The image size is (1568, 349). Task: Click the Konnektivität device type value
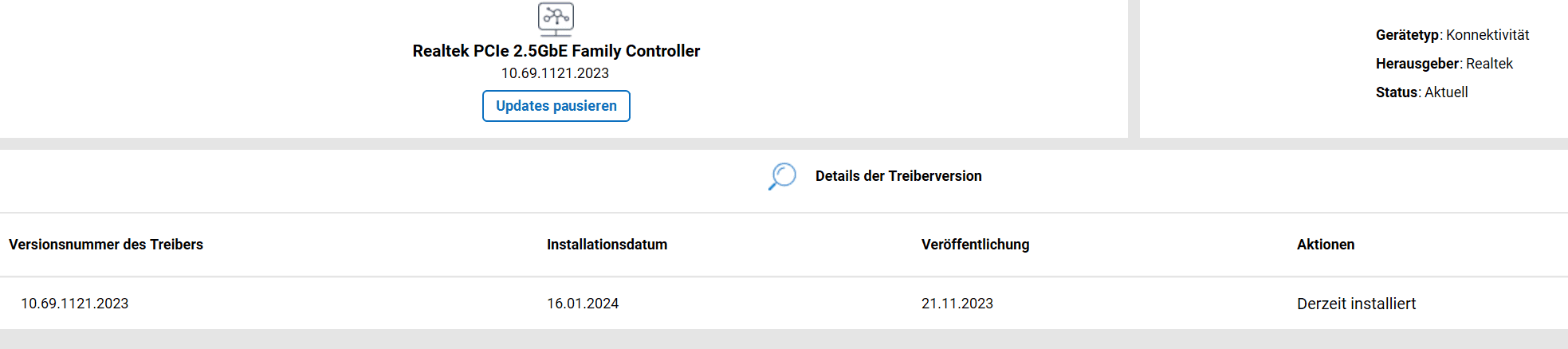[1488, 35]
